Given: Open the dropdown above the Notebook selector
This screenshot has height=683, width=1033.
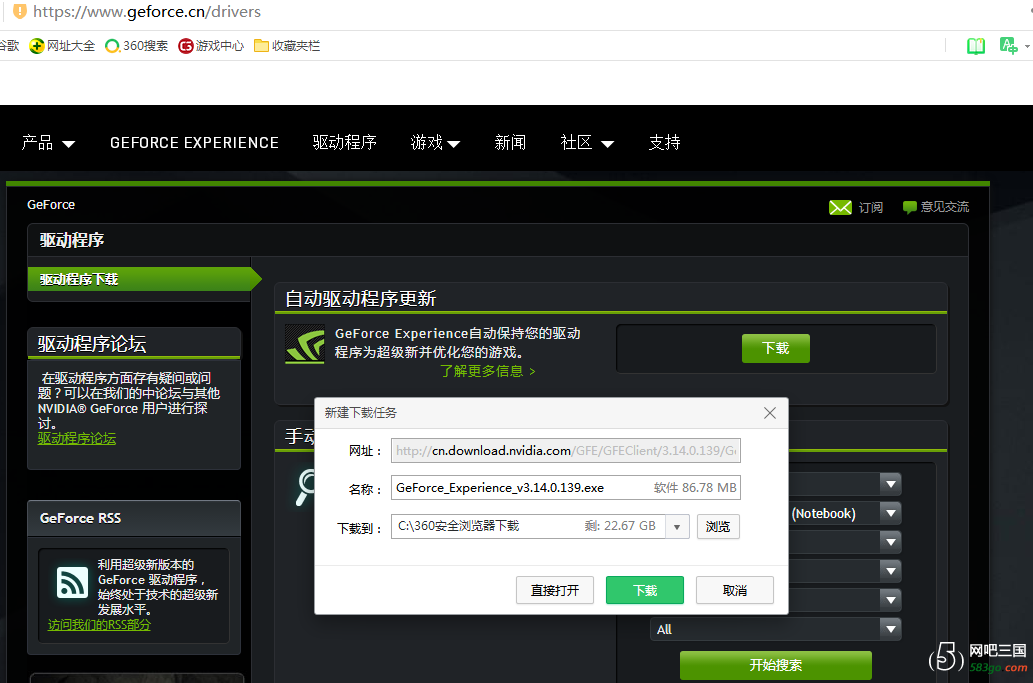Looking at the screenshot, I should click(891, 485).
